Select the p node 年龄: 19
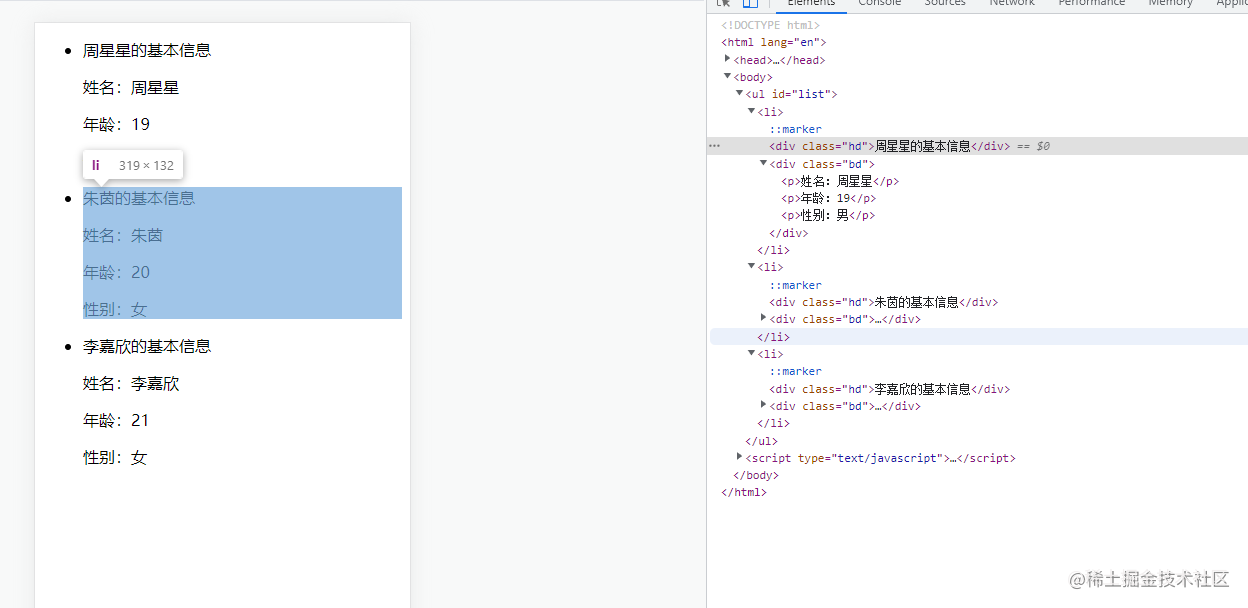Screen dimensions: 1248x608 pyautogui.click(x=828, y=198)
